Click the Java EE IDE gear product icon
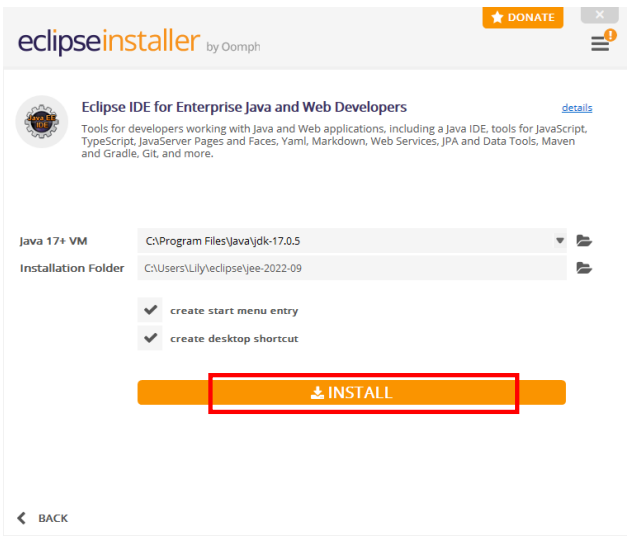The image size is (642, 536). coord(42,122)
